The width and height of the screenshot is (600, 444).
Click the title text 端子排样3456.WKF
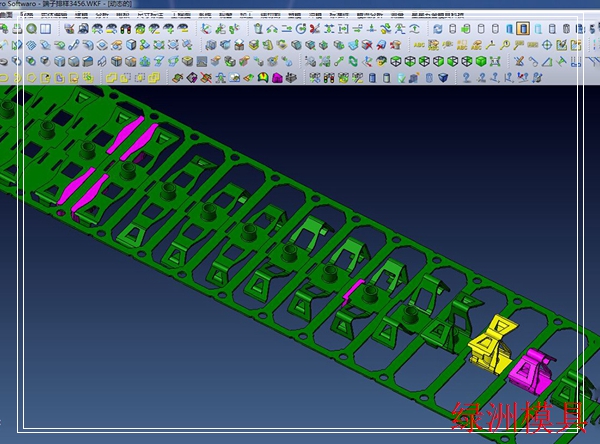pyautogui.click(x=71, y=4)
